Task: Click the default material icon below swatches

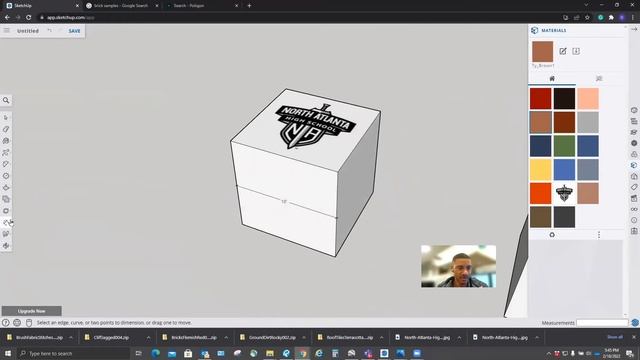Action: tap(552, 235)
